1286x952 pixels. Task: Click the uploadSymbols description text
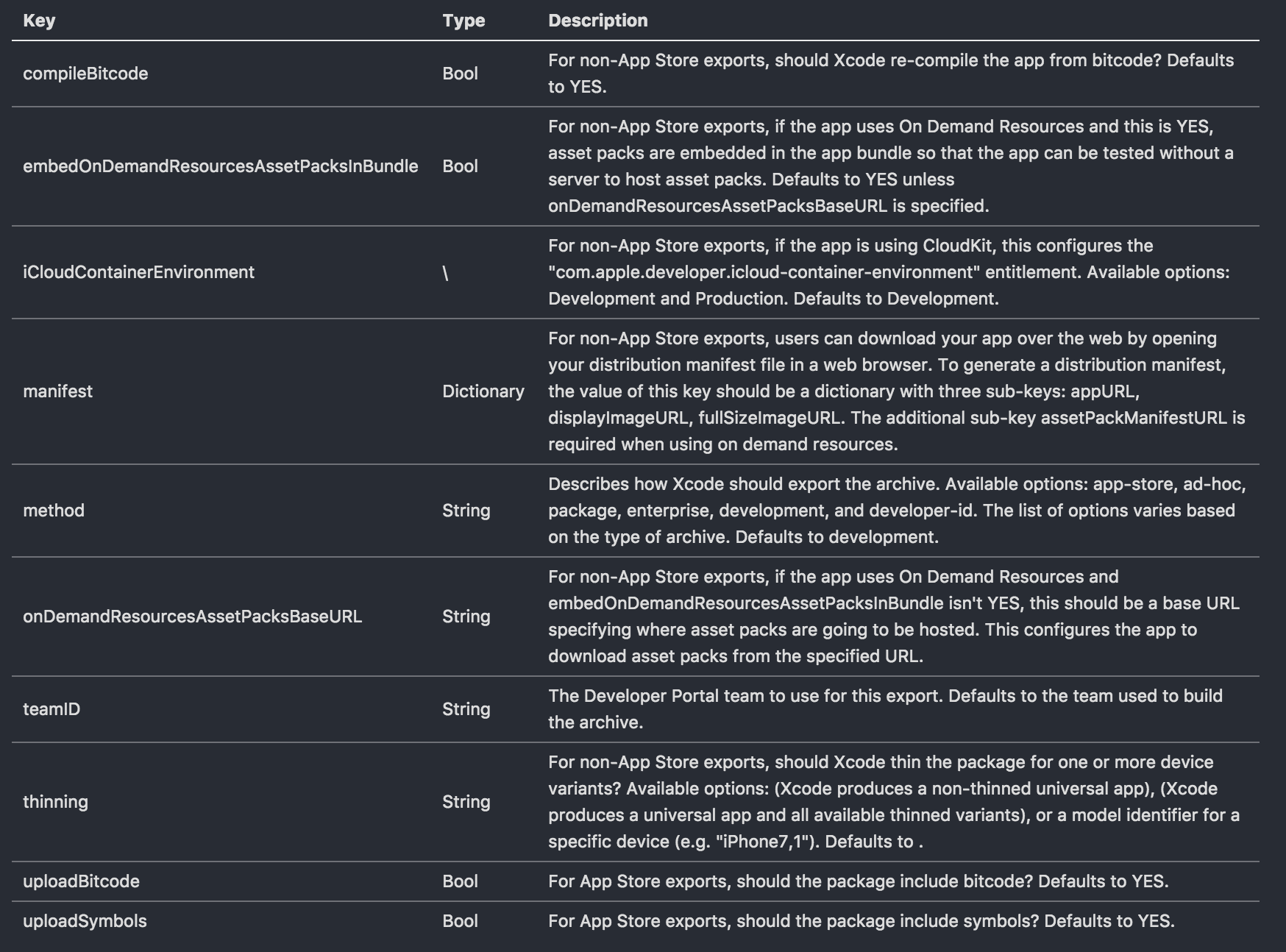pyautogui.click(x=861, y=921)
